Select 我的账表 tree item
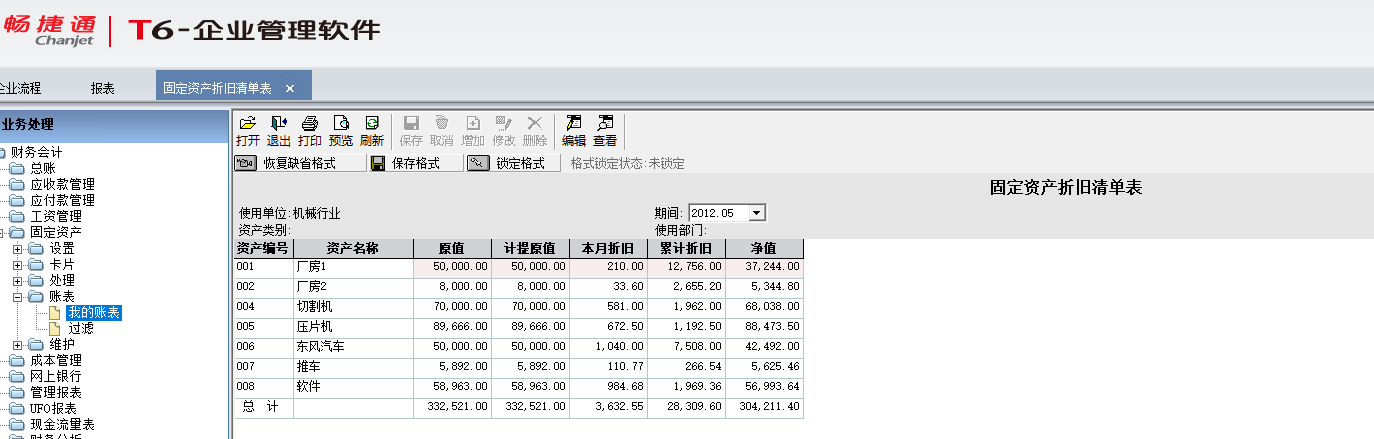The height and width of the screenshot is (439, 1374). coord(94,313)
